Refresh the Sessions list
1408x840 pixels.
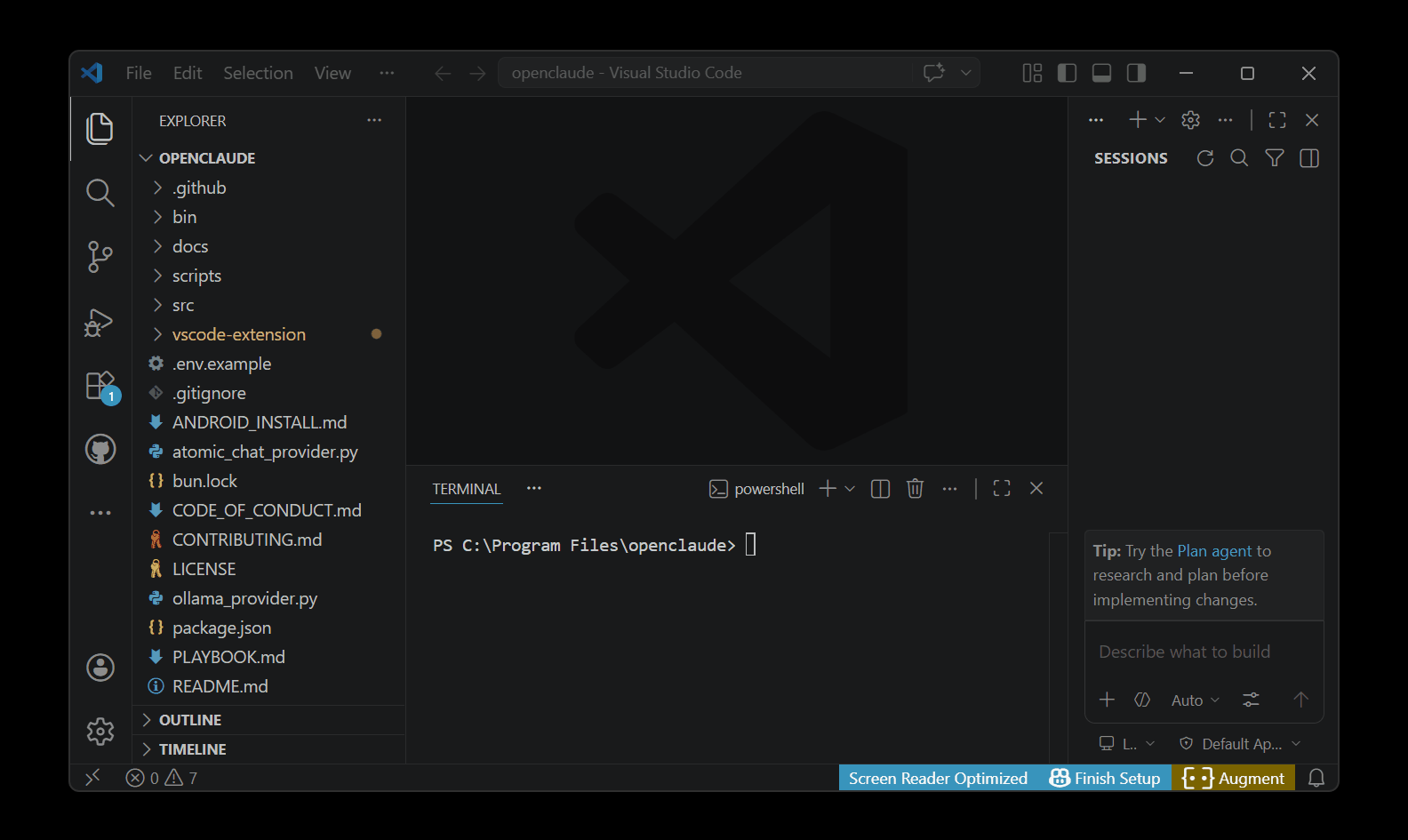click(1204, 158)
